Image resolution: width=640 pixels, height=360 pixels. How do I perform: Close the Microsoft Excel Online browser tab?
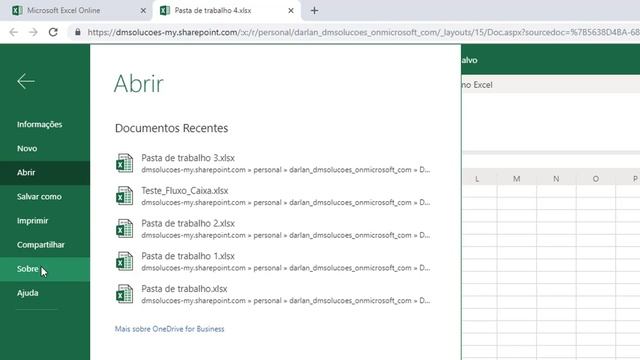143,11
